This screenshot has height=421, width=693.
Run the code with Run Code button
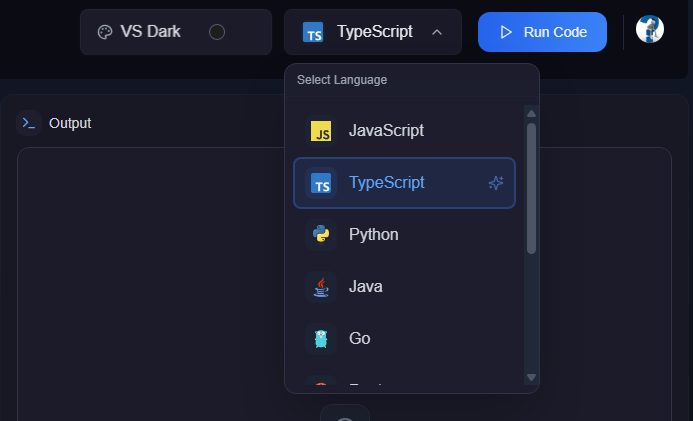click(x=542, y=32)
